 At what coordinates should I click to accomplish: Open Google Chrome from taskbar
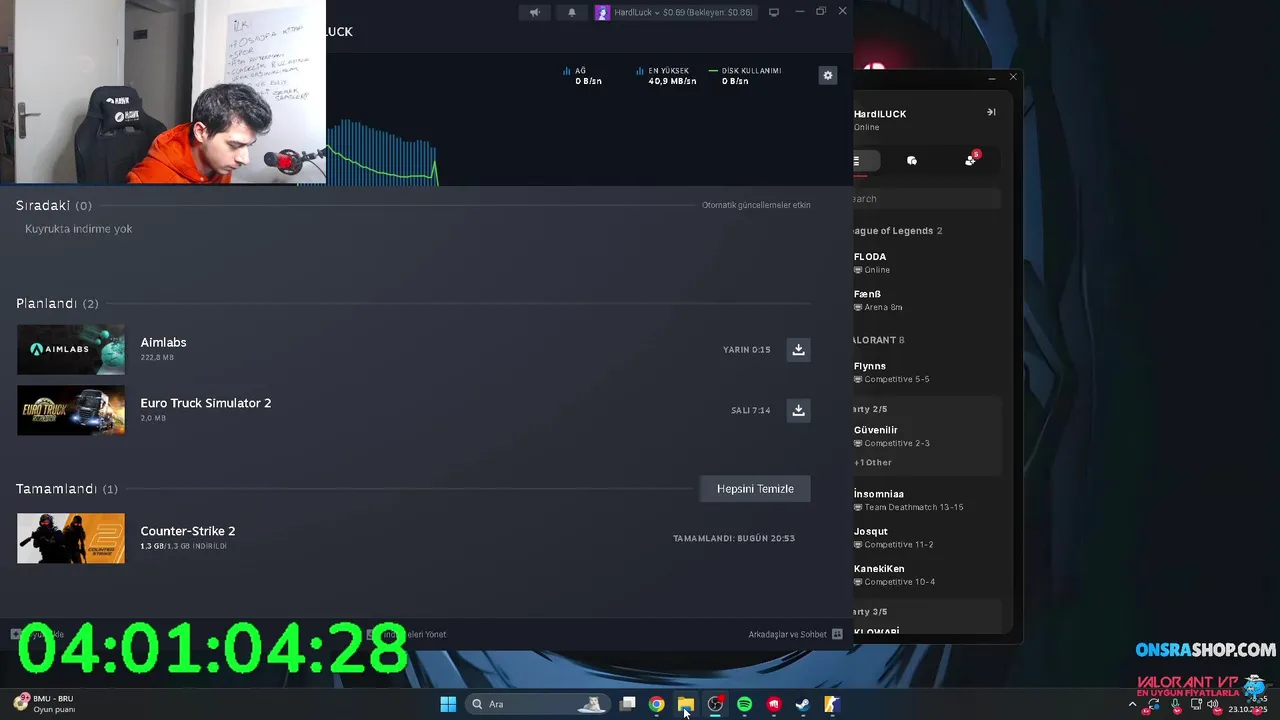pyautogui.click(x=656, y=704)
